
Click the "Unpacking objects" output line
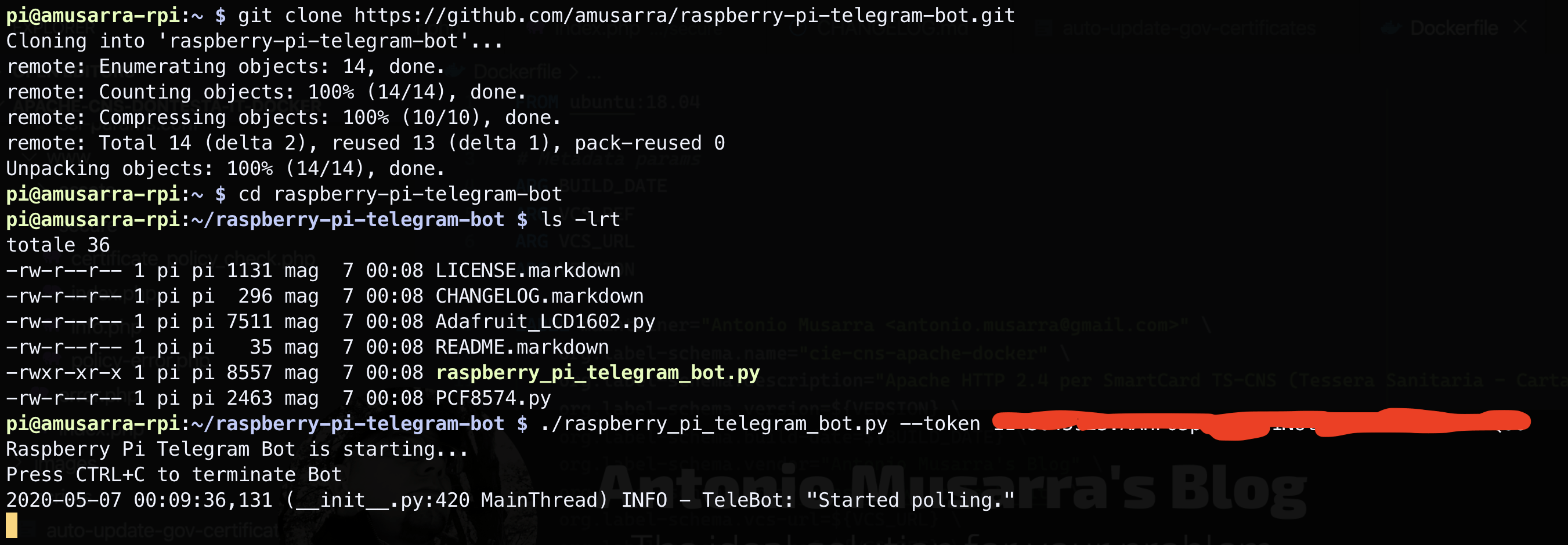[226, 169]
